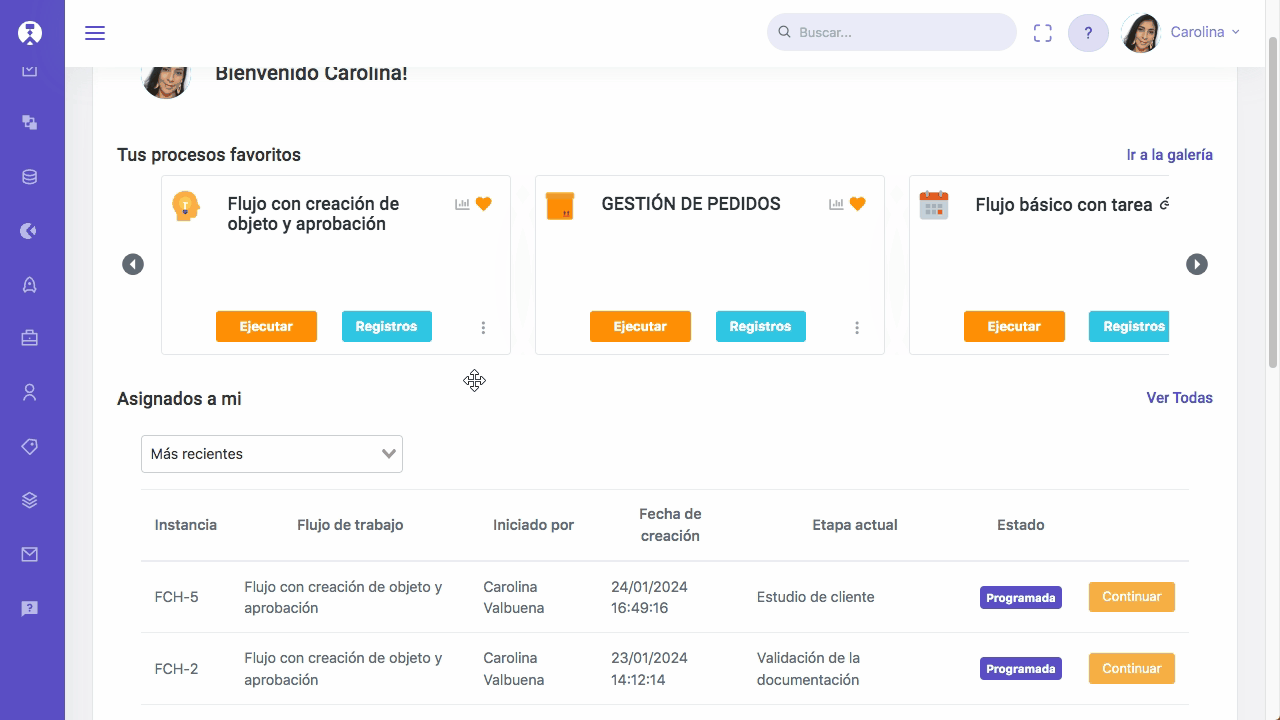1280x720 pixels.
Task: Open the rocket icon in the sidebar
Action: coord(30,285)
